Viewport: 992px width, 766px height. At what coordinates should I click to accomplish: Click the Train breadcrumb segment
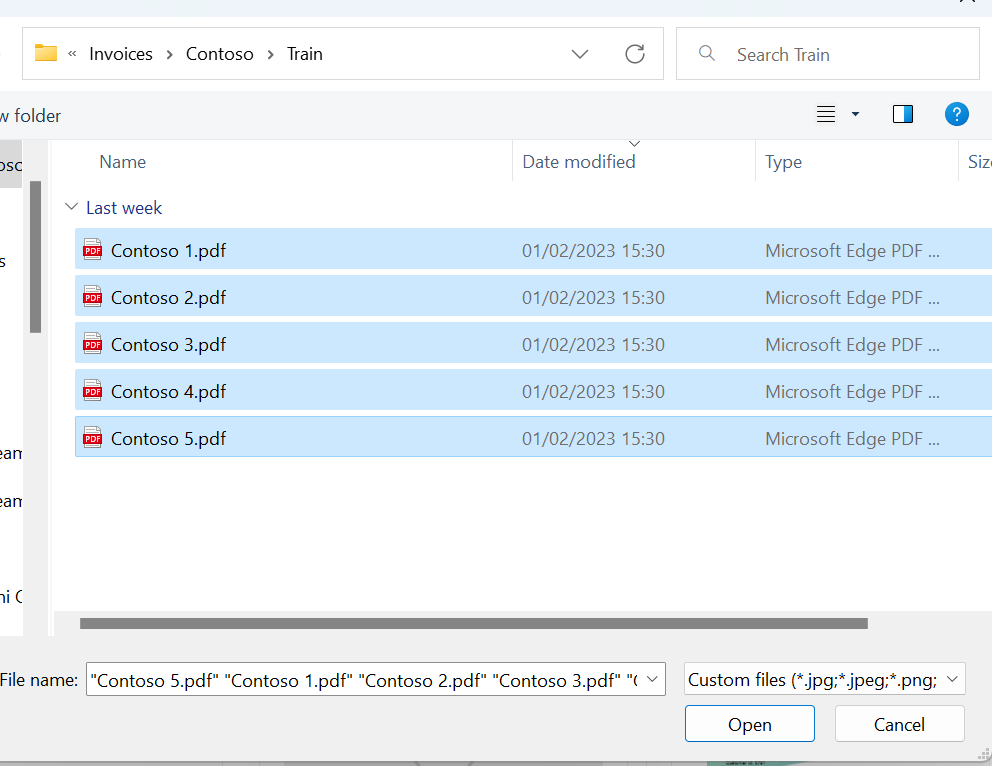pyautogui.click(x=305, y=54)
